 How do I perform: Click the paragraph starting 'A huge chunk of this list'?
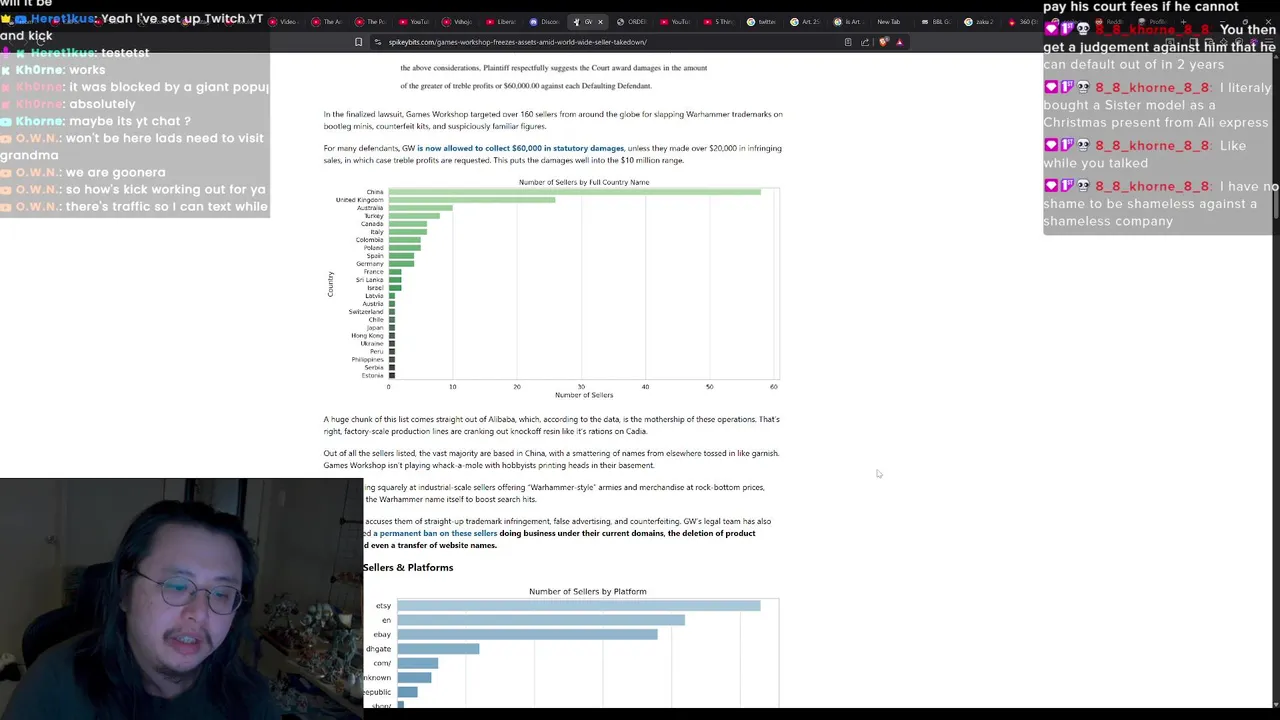click(551, 425)
